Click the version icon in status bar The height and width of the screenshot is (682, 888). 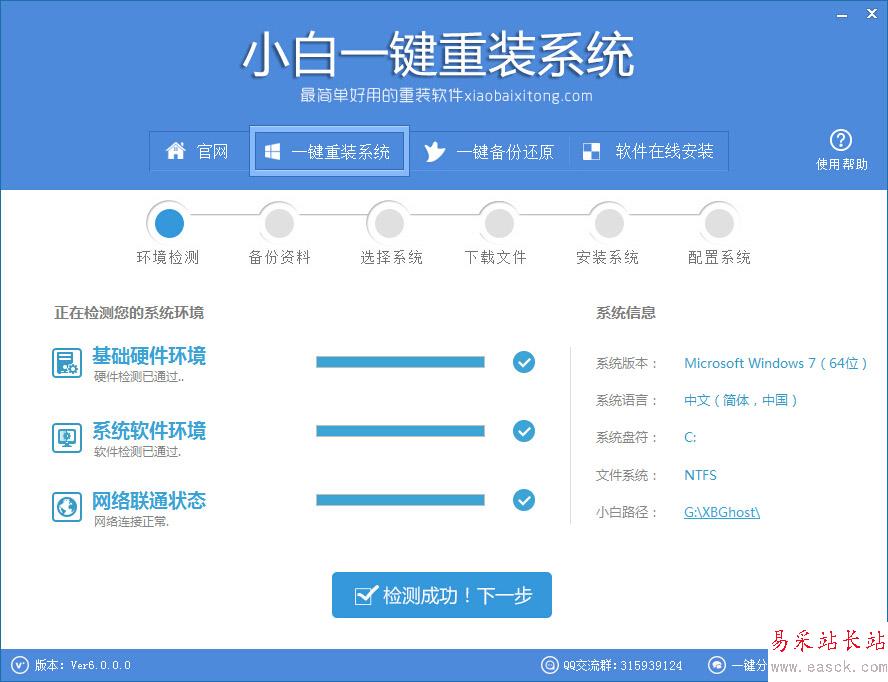[19, 665]
